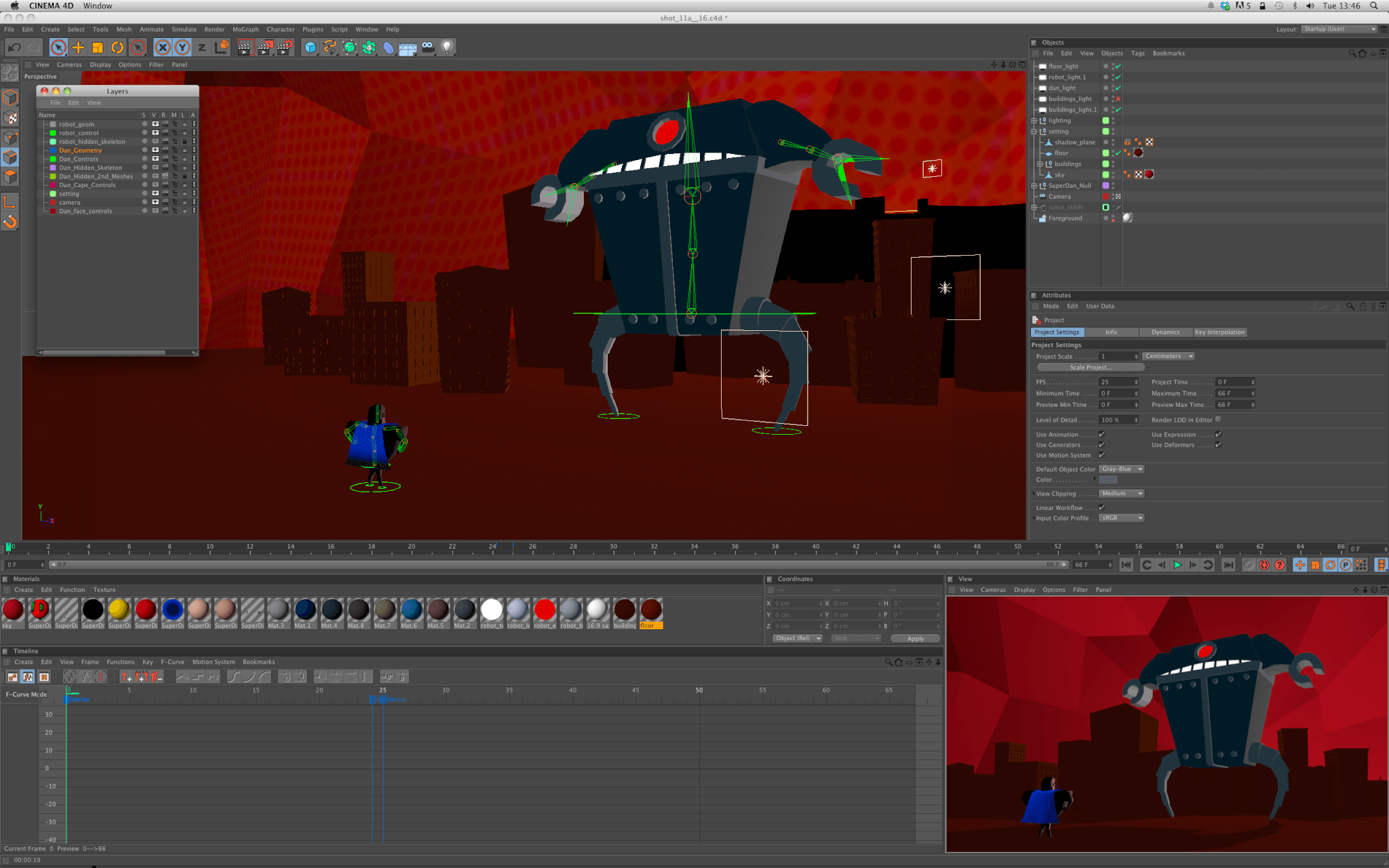The image size is (1389, 868).
Task: Click the Camera object icon
Action: coord(427,47)
